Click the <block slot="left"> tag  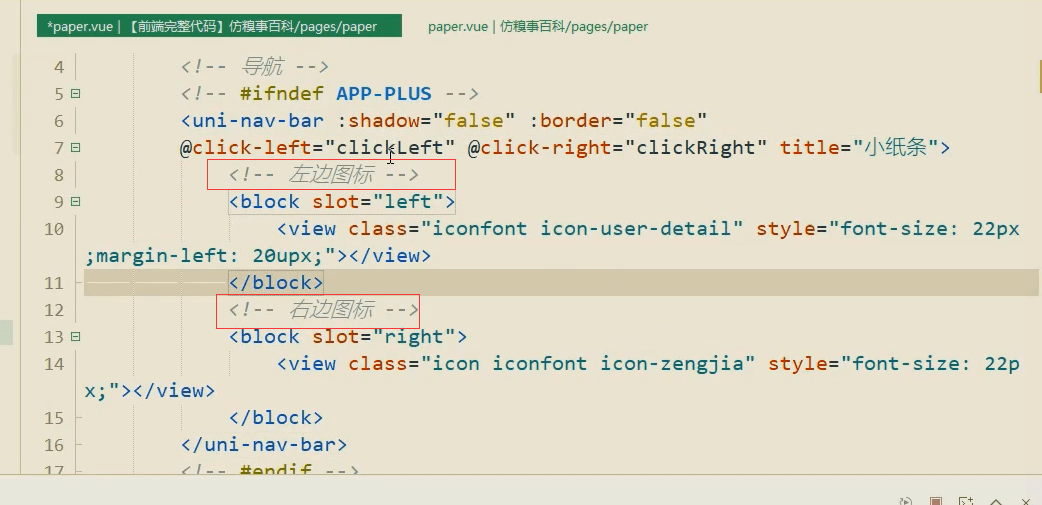click(342, 201)
